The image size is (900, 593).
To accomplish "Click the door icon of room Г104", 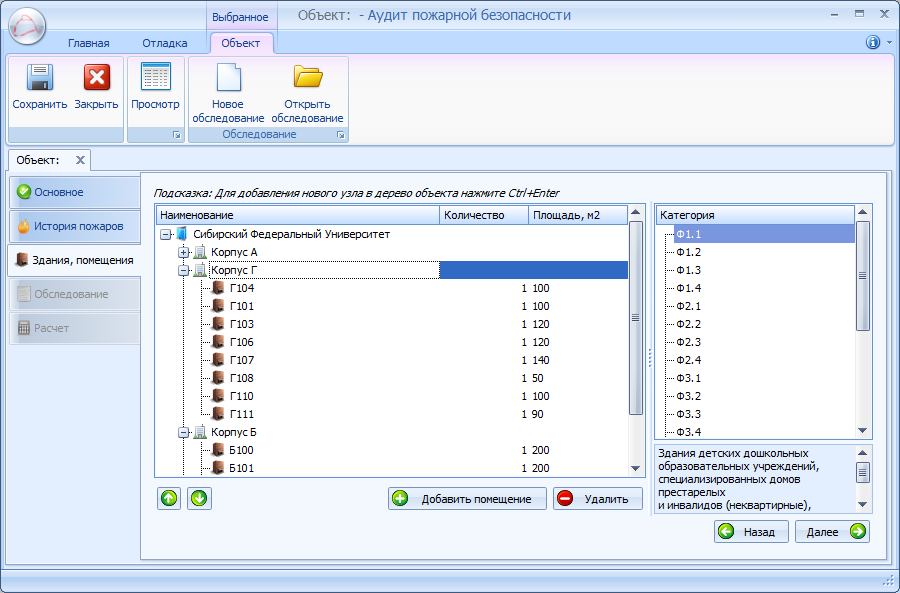I will click(218, 288).
